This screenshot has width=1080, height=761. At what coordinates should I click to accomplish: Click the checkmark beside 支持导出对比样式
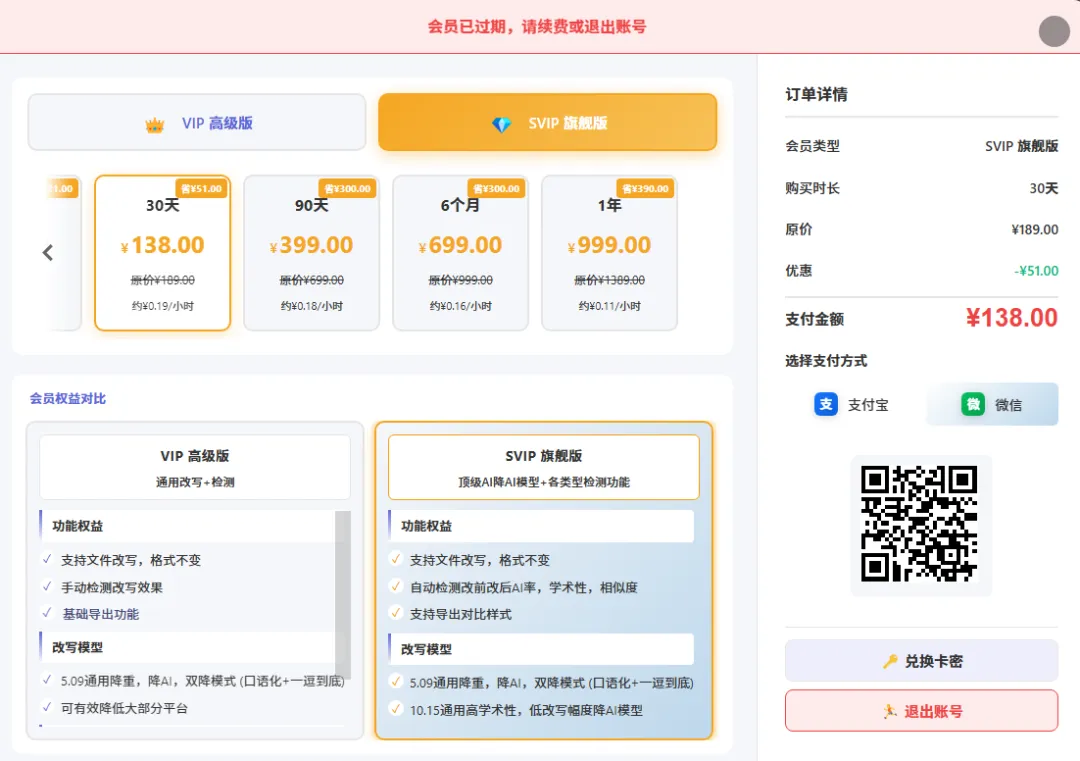[396, 612]
